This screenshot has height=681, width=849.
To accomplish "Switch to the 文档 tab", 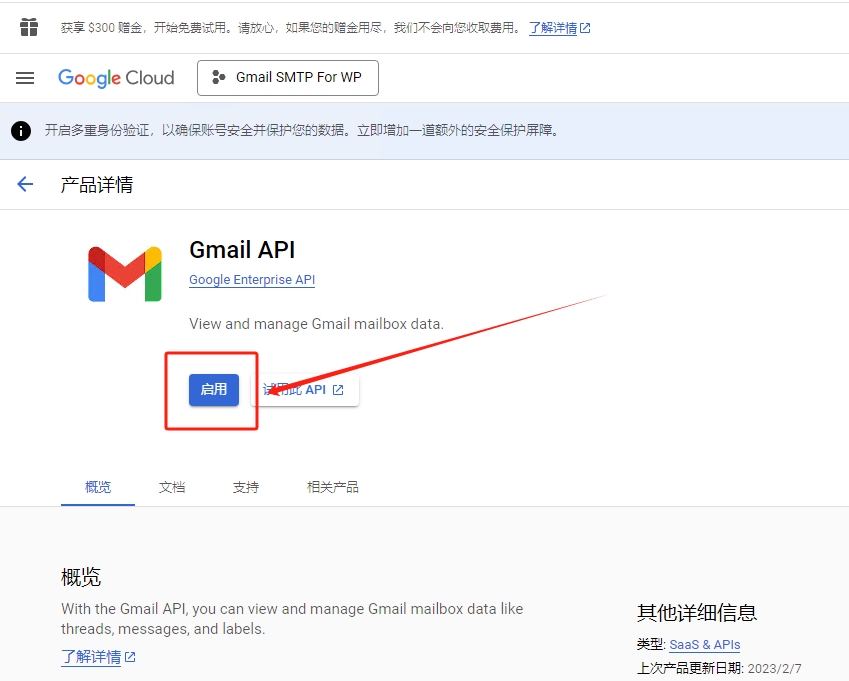I will (172, 487).
